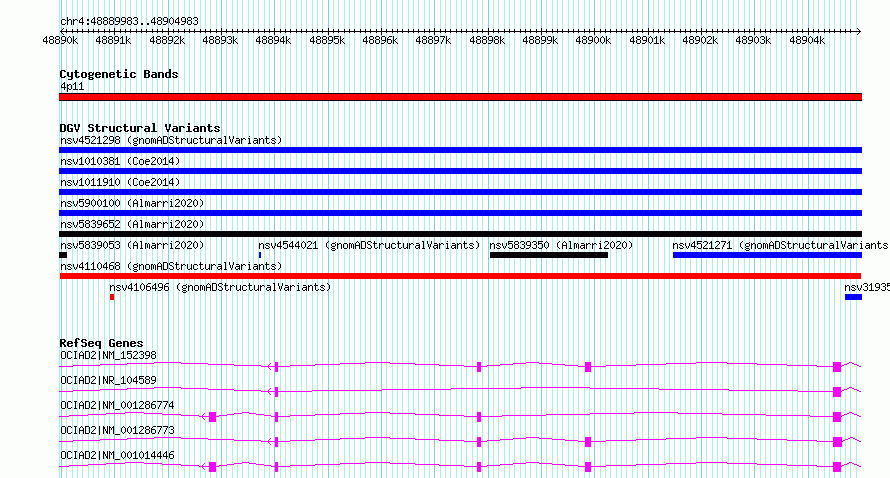Viewport: 890px width, 478px height.
Task: Click the 48892k ruler position label
Action: 167,41
